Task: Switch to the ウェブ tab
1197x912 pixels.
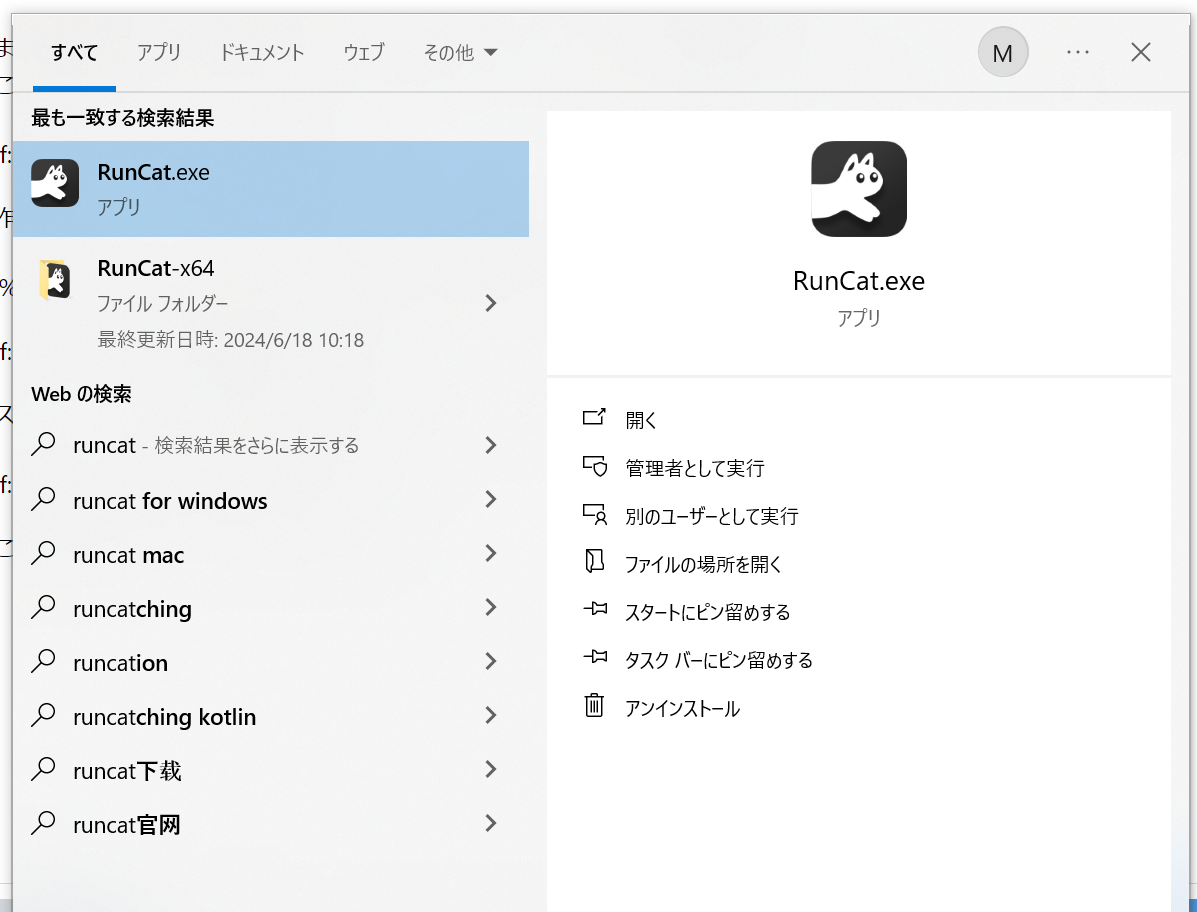Action: pos(363,53)
